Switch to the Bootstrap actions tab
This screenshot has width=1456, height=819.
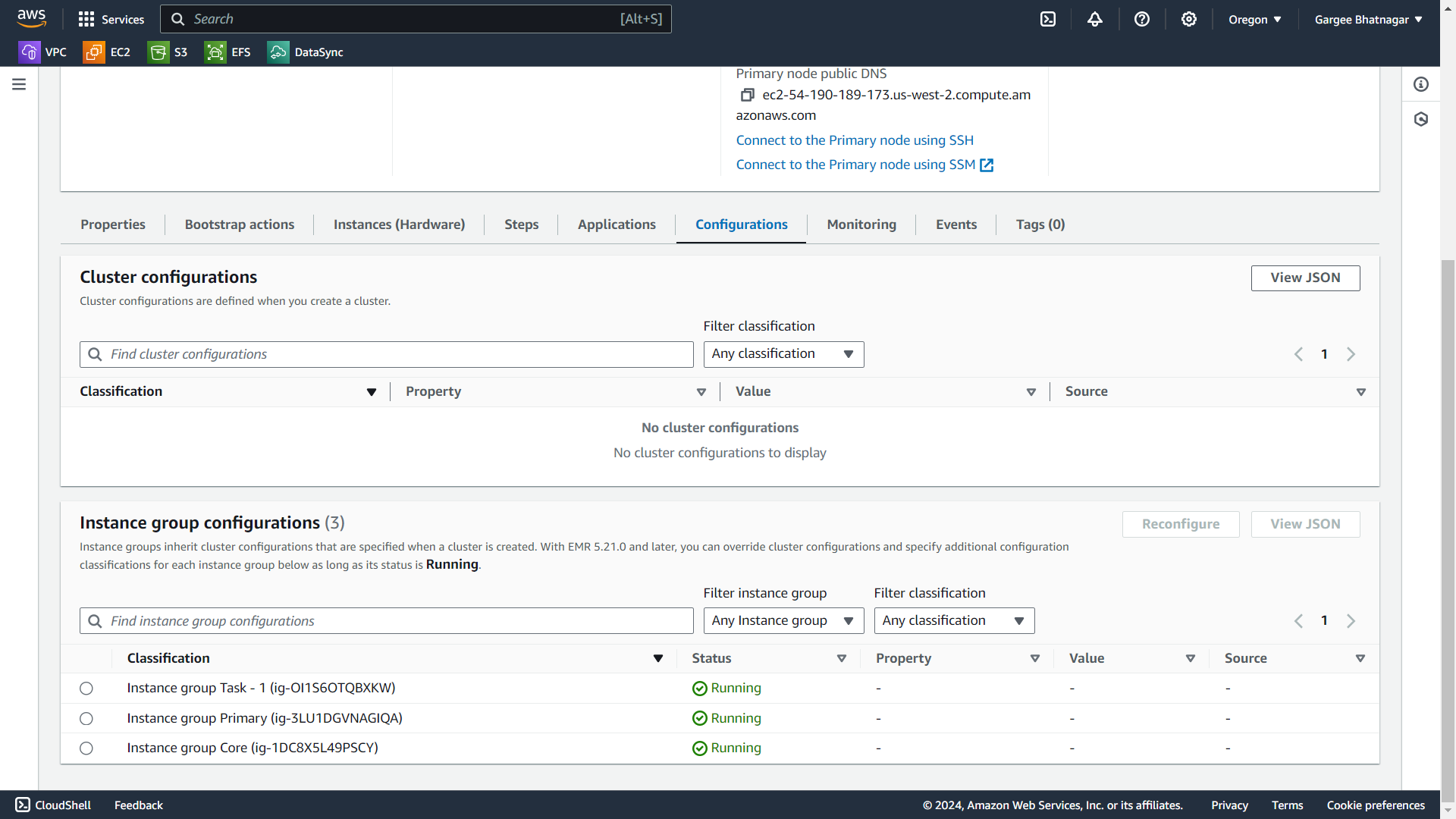[x=240, y=224]
